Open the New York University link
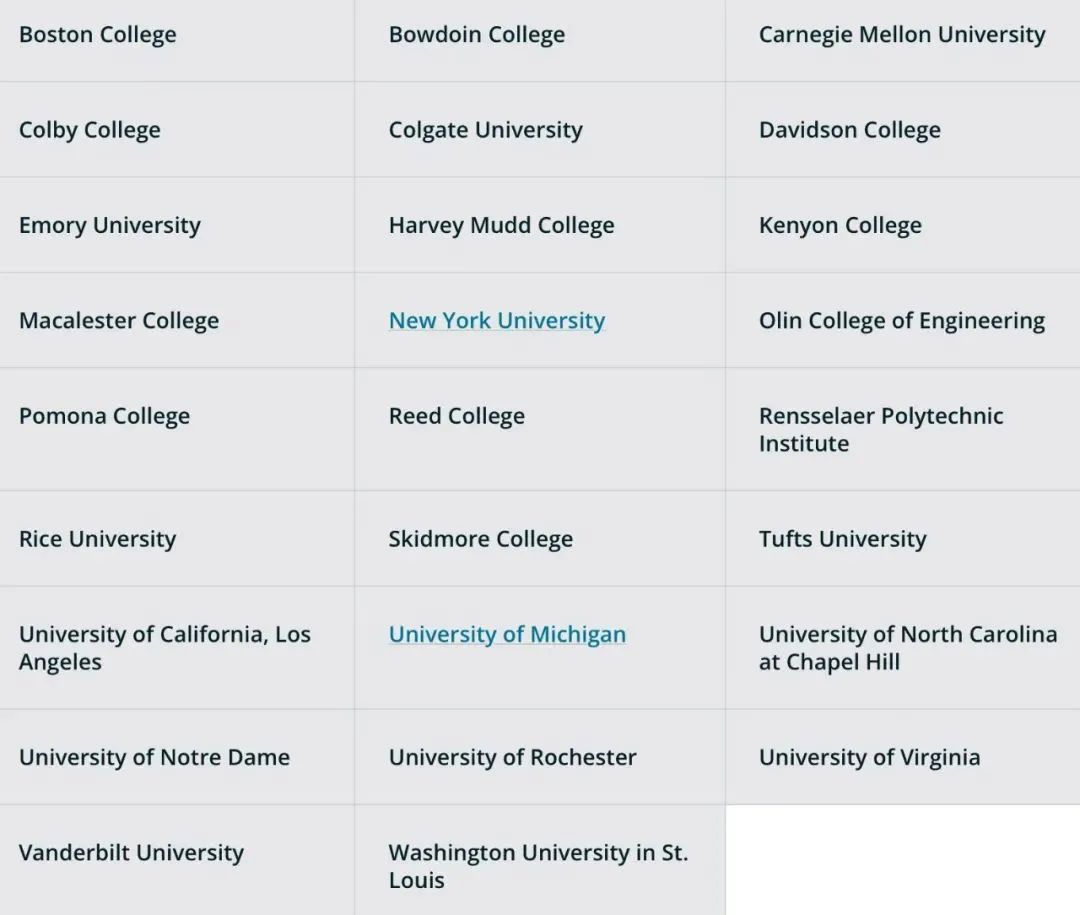1080x915 pixels. click(496, 321)
